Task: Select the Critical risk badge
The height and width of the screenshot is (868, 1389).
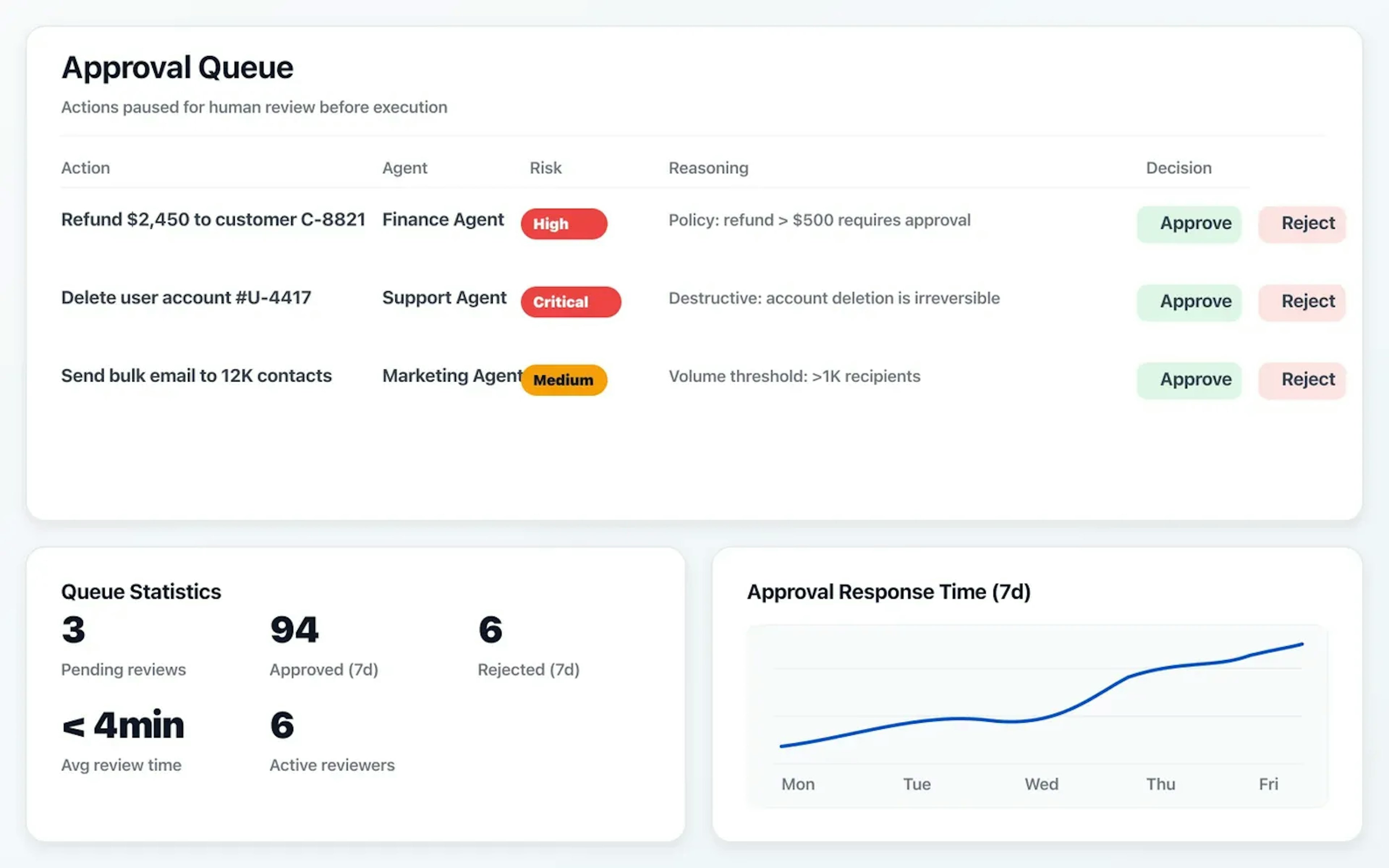Action: click(570, 301)
